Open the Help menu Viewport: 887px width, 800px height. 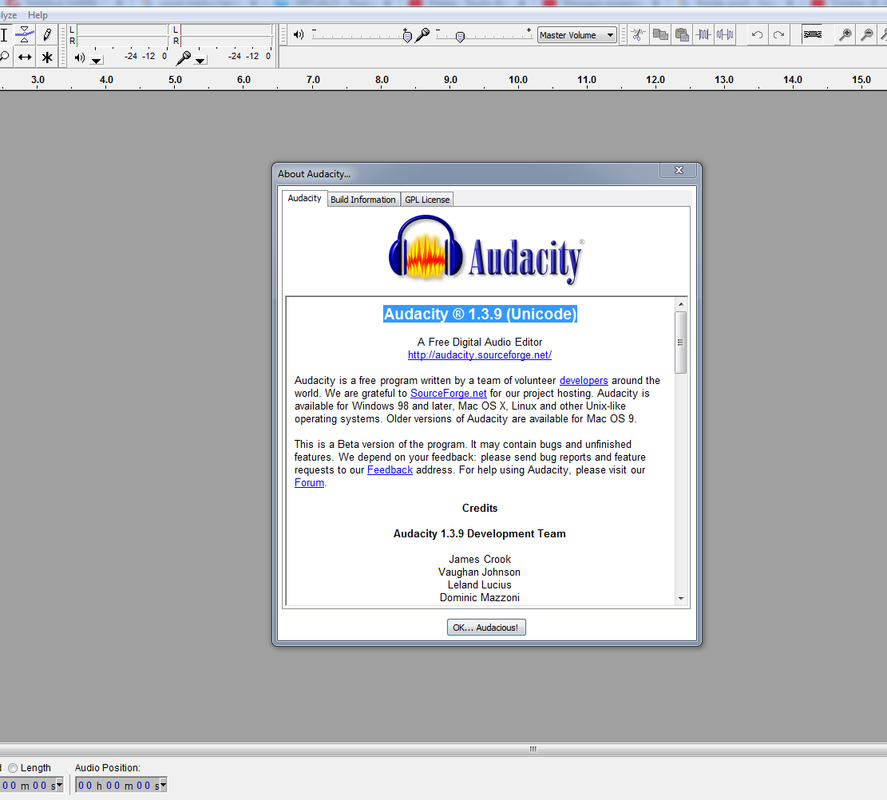coord(37,15)
